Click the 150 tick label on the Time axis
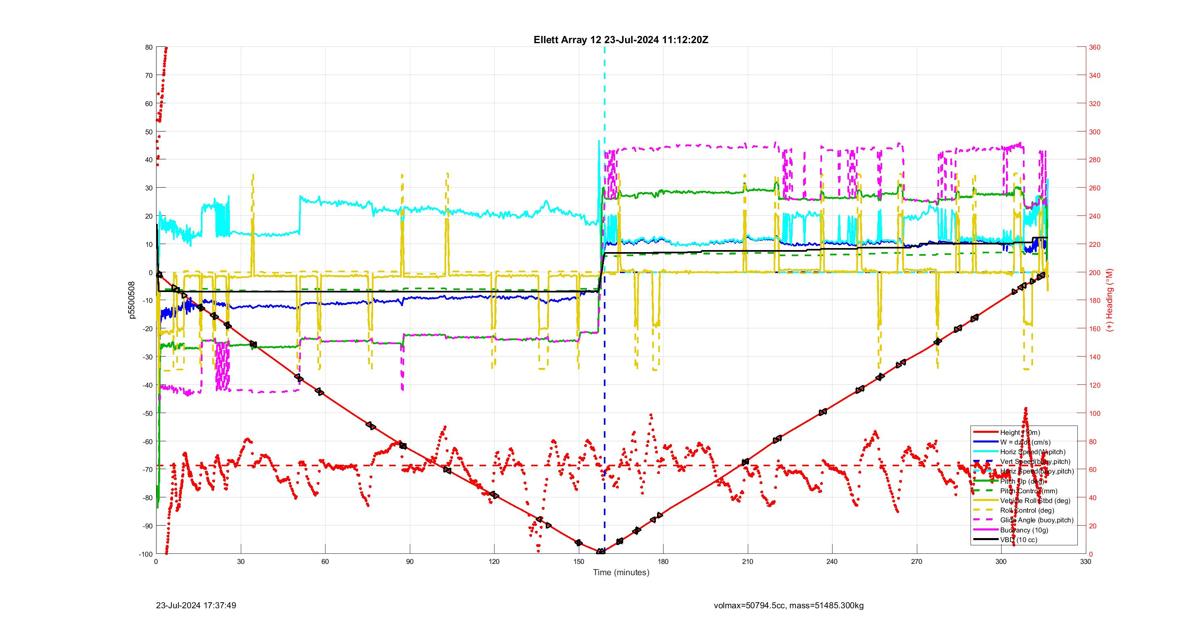The image size is (1200, 622). 578,563
